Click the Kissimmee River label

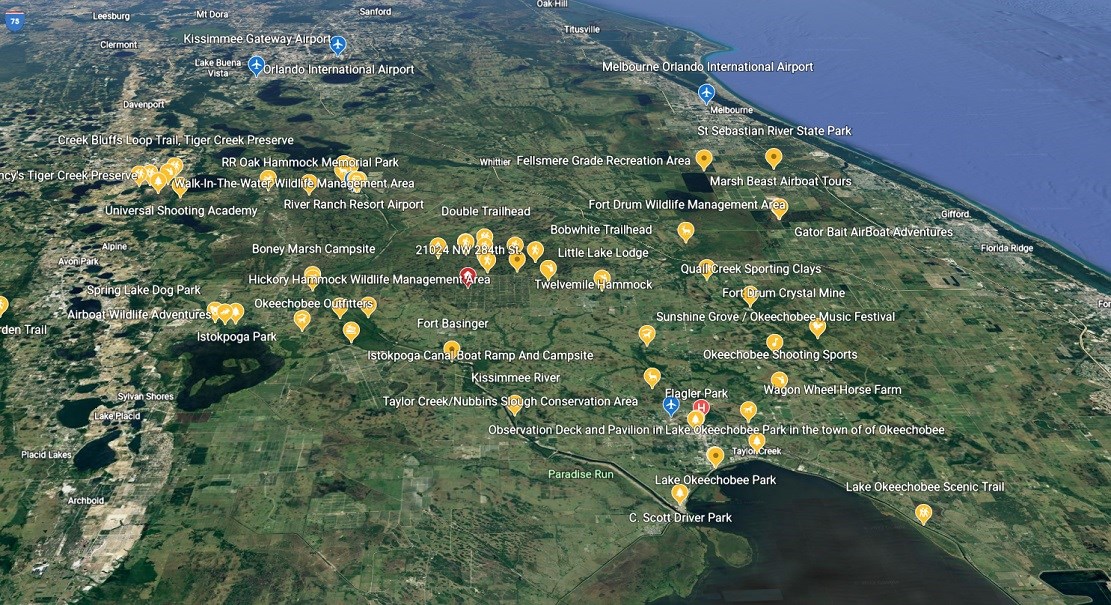pos(516,378)
